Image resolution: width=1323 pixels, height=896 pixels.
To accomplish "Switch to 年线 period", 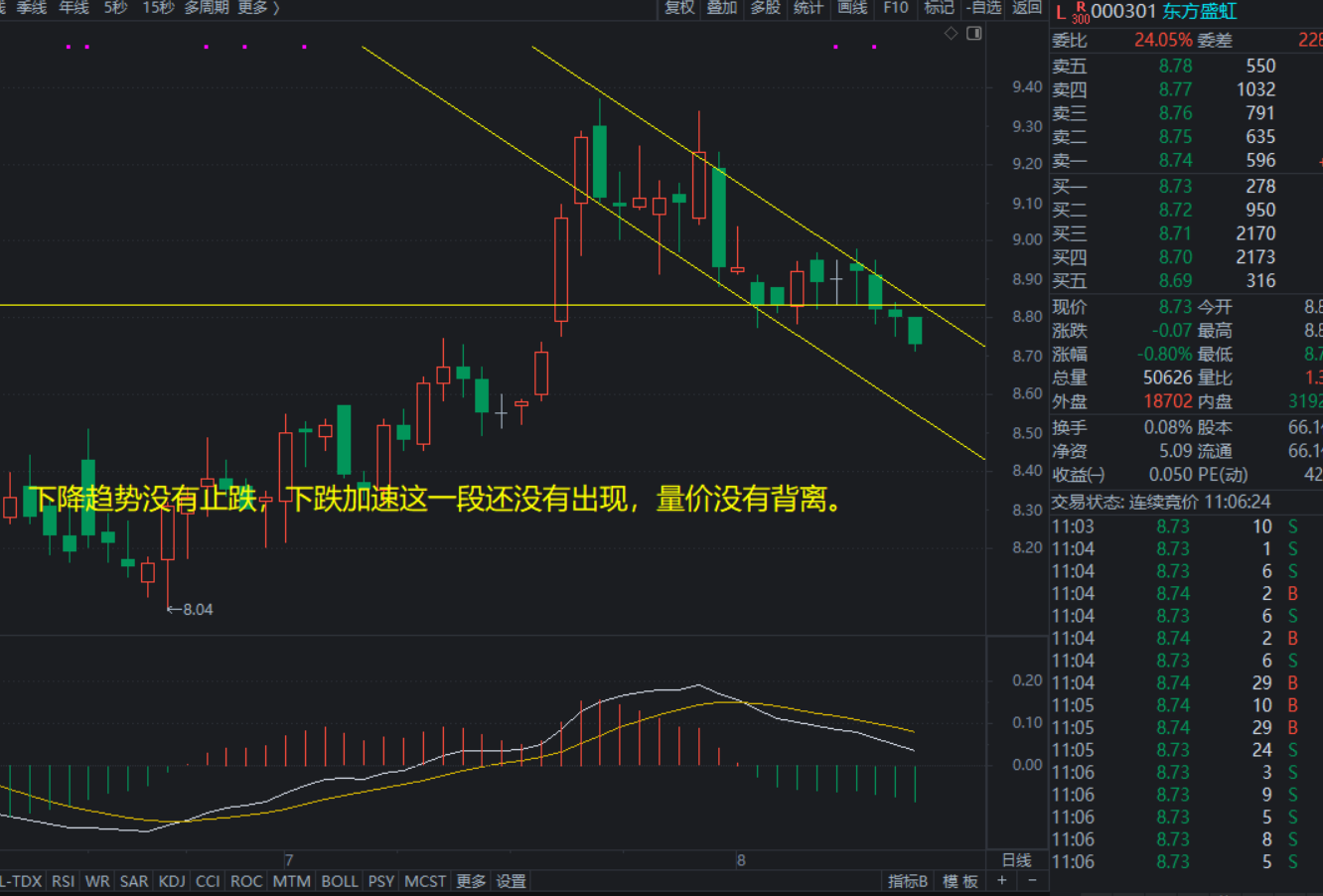I will (x=73, y=8).
